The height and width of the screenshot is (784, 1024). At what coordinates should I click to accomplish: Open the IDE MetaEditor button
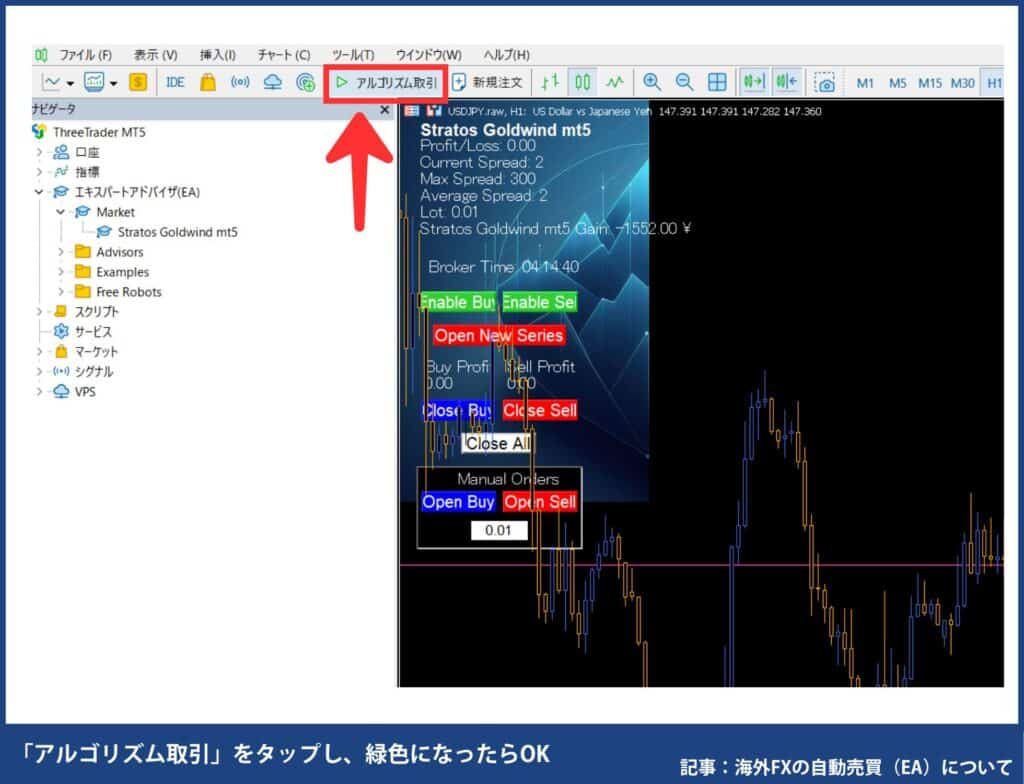pos(175,82)
